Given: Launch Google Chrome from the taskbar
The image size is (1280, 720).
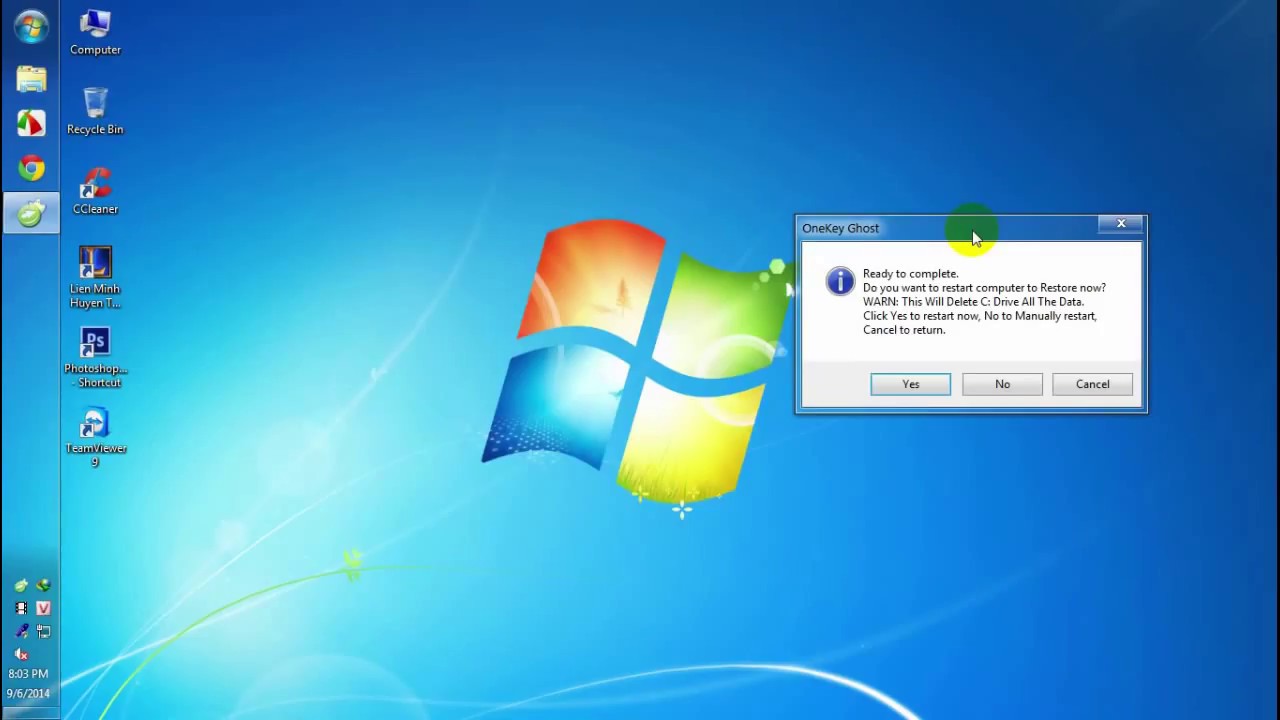Looking at the screenshot, I should coord(31,168).
